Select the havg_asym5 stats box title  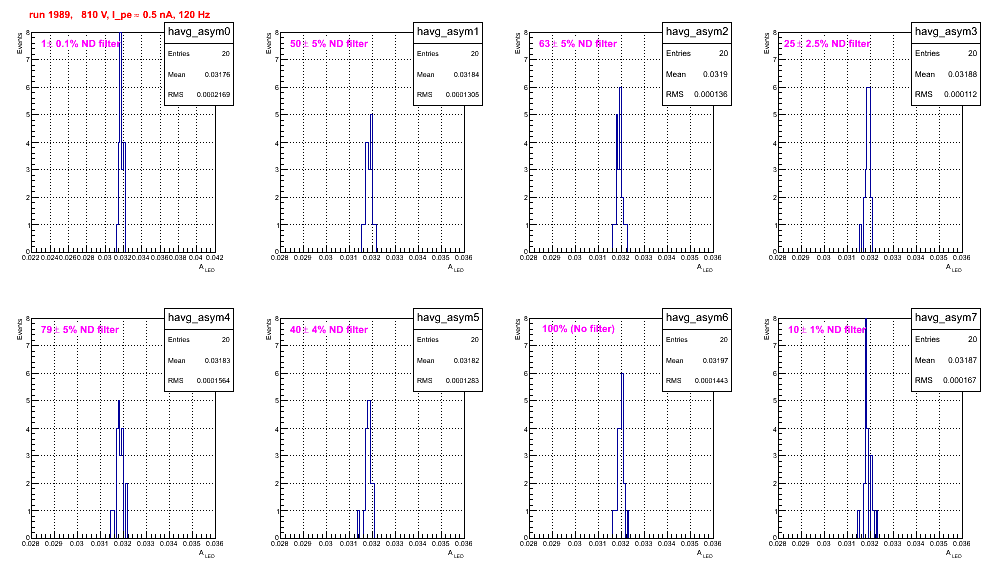pos(448,317)
